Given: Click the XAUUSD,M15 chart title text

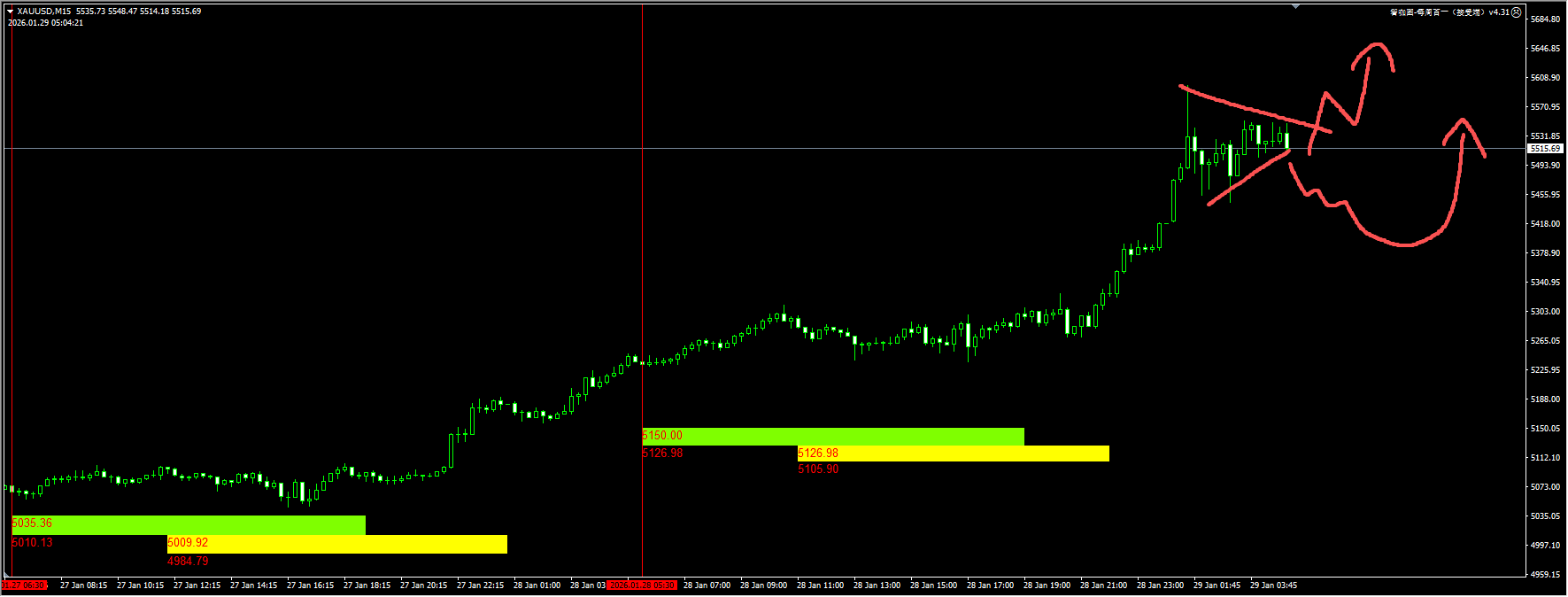Looking at the screenshot, I should coord(44,12).
